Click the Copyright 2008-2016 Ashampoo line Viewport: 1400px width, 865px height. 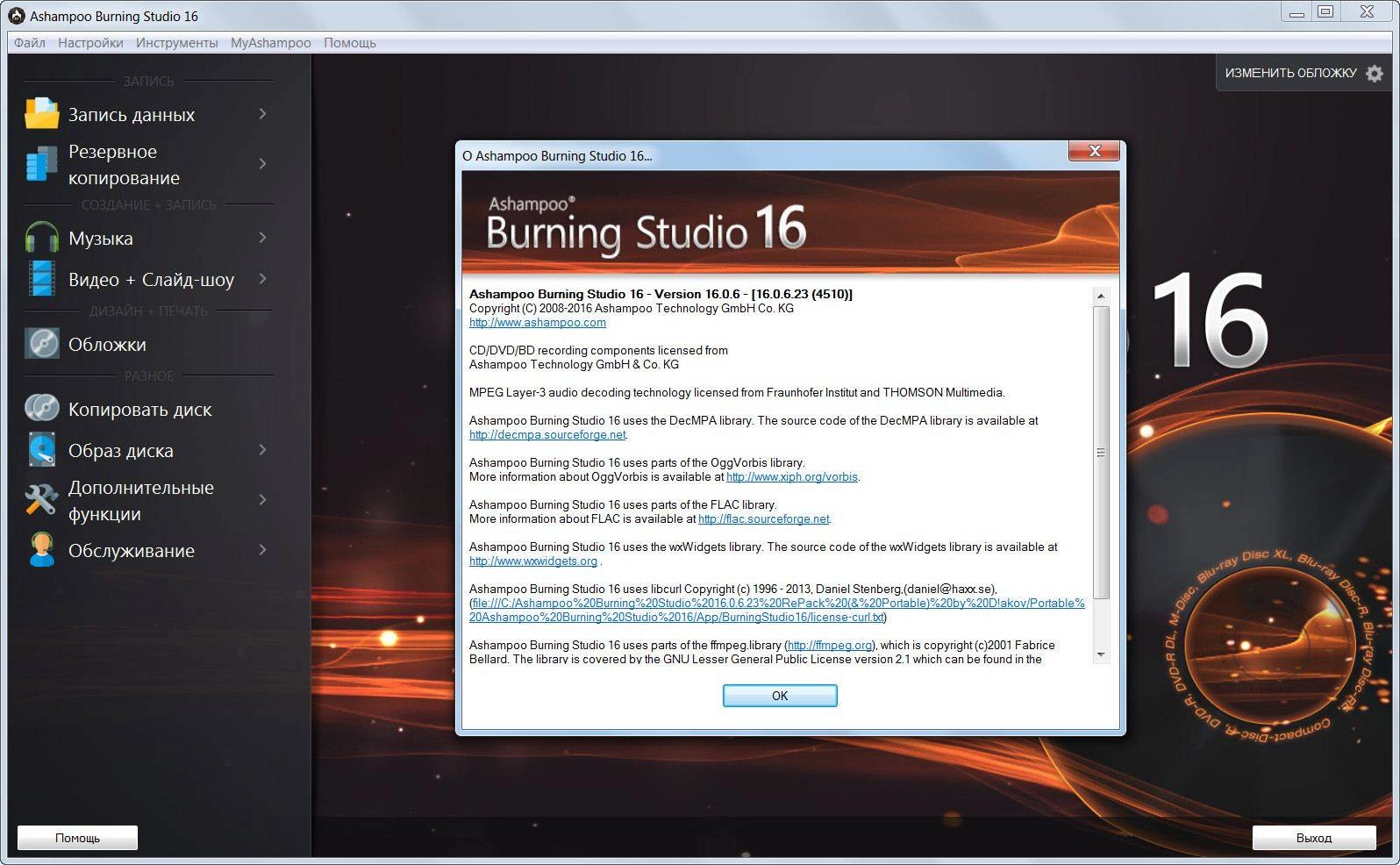(x=632, y=309)
